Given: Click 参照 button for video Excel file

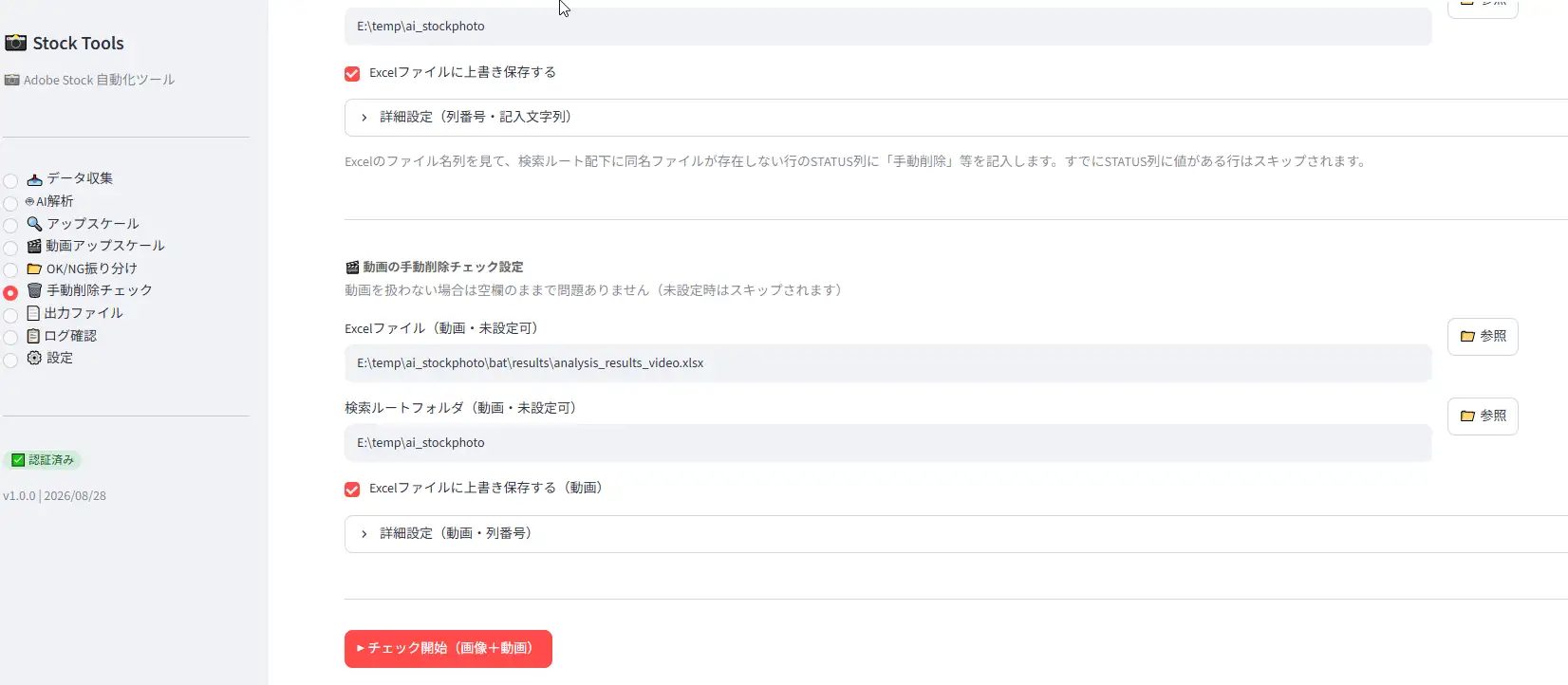Looking at the screenshot, I should pyautogui.click(x=1483, y=337).
